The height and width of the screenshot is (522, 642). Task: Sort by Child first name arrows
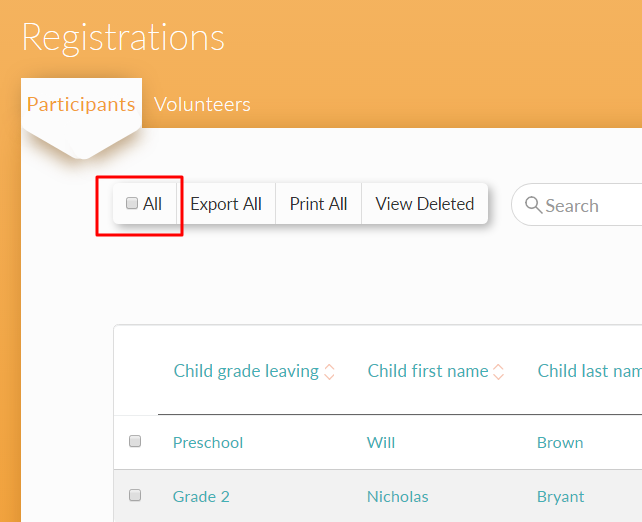499,372
